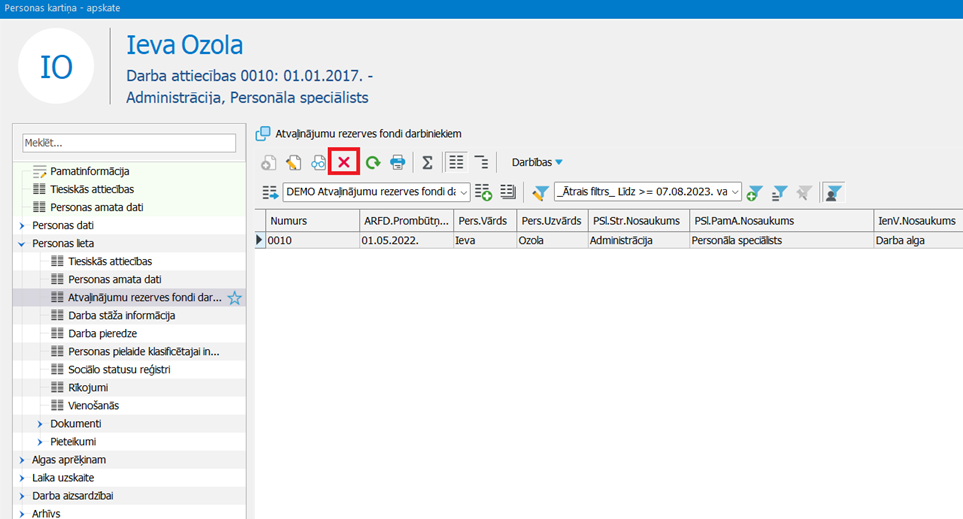The image size is (963, 519).
Task: Sort by the ARFD.Prombūtņ... column header
Action: coord(406,220)
